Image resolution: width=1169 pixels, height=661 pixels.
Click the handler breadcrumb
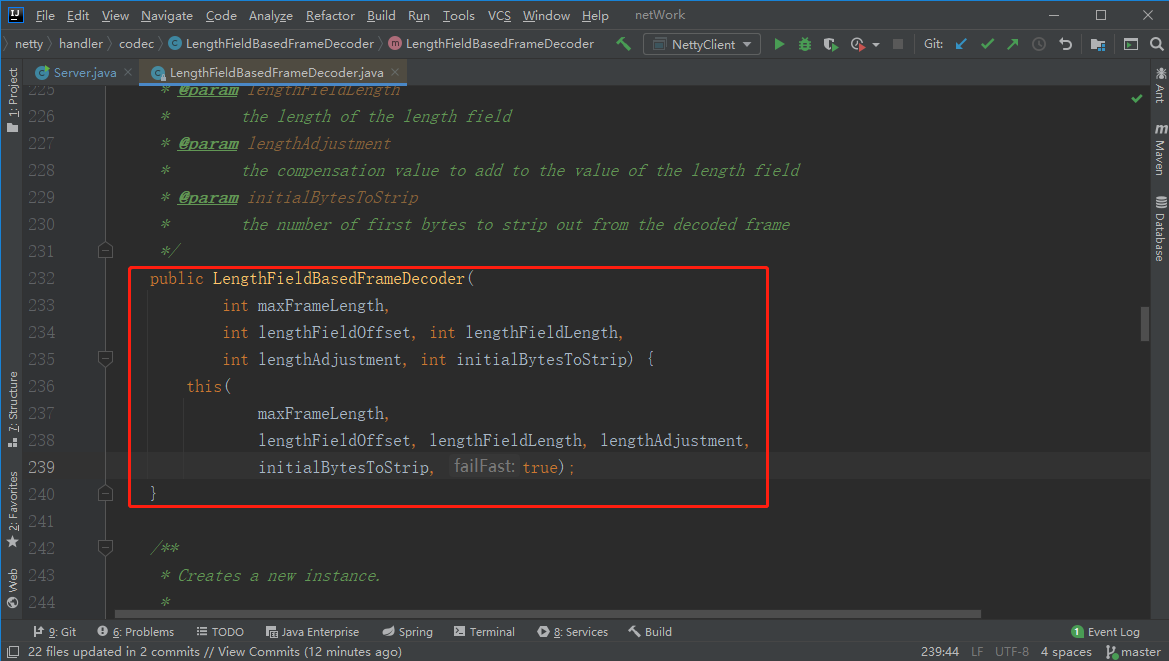[x=81, y=44]
